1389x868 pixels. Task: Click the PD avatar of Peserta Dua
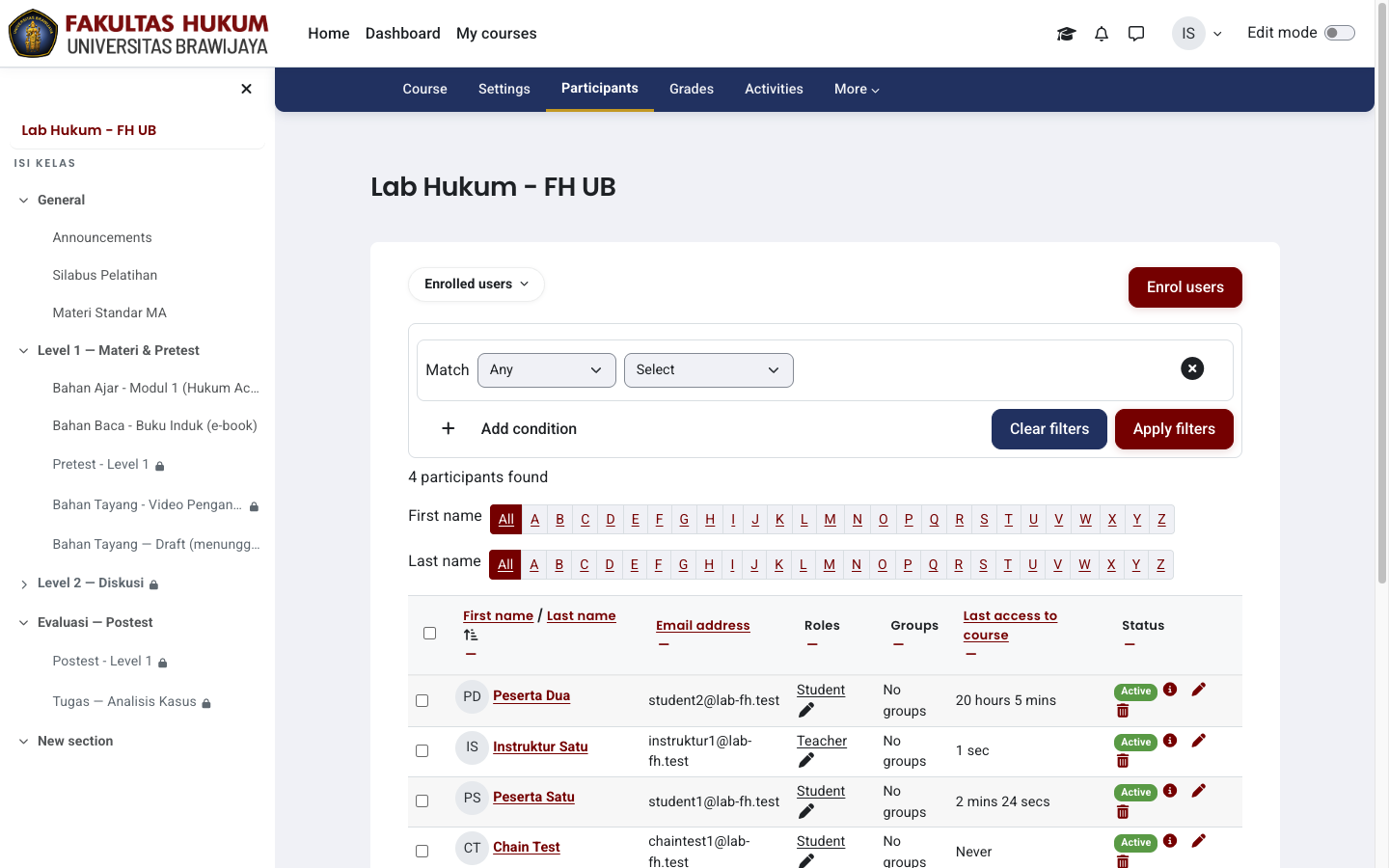point(472,696)
